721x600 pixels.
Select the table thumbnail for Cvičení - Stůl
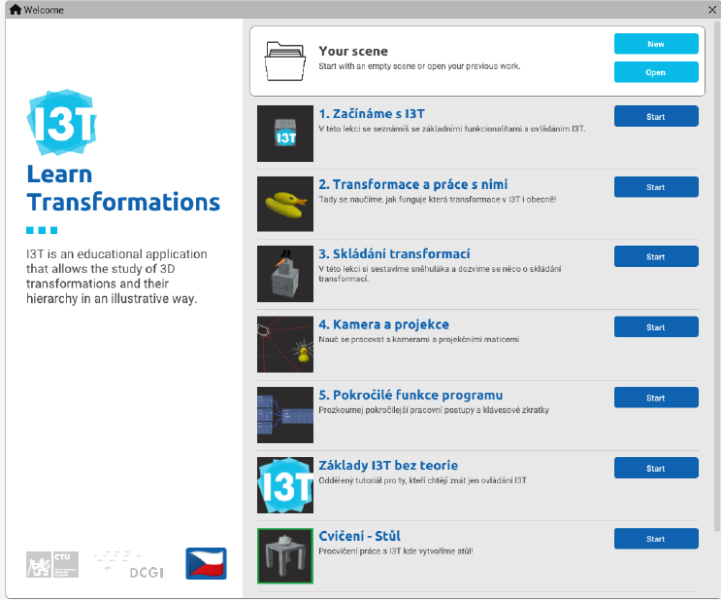285,556
